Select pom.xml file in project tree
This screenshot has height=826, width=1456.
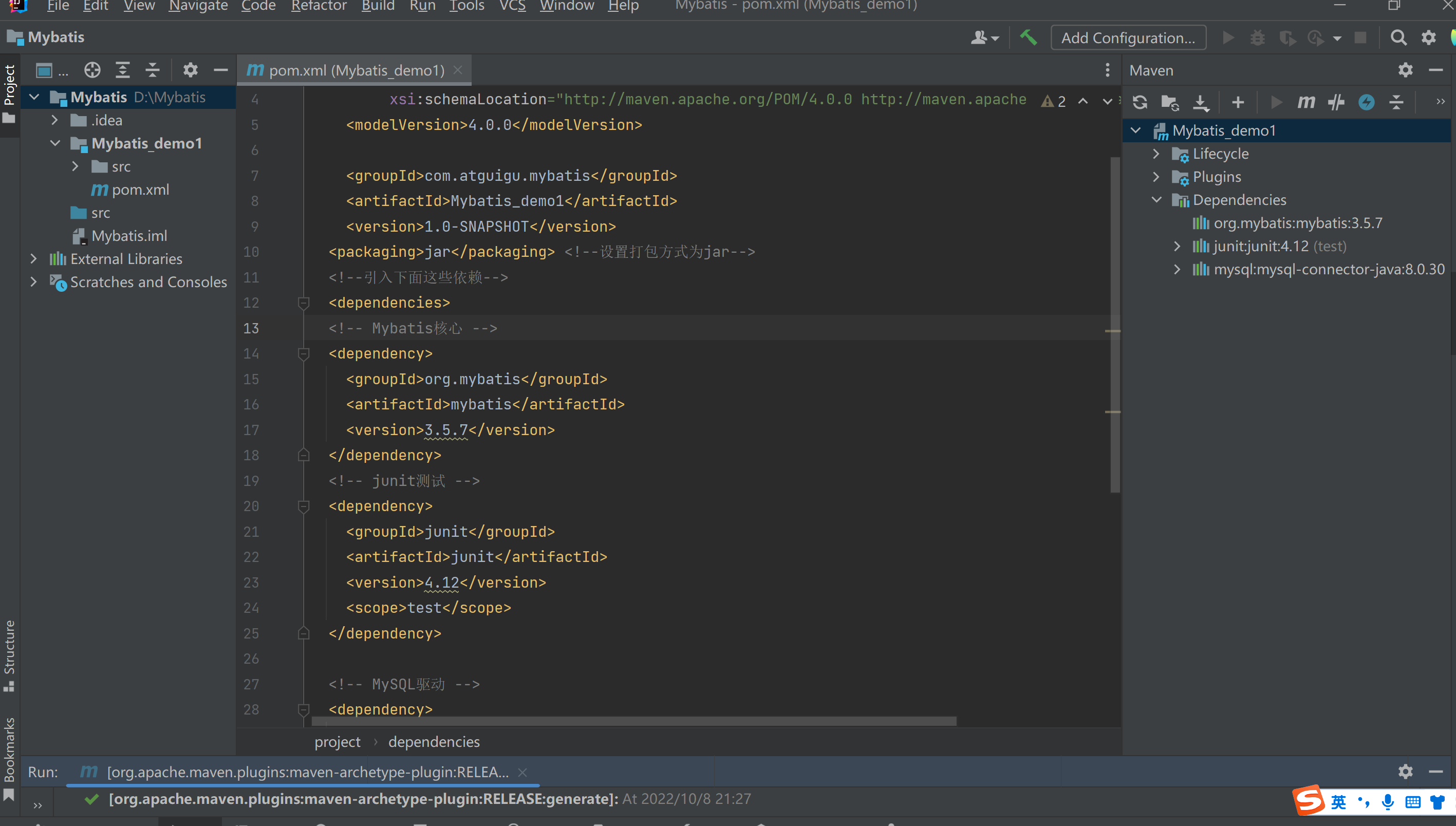tap(140, 190)
